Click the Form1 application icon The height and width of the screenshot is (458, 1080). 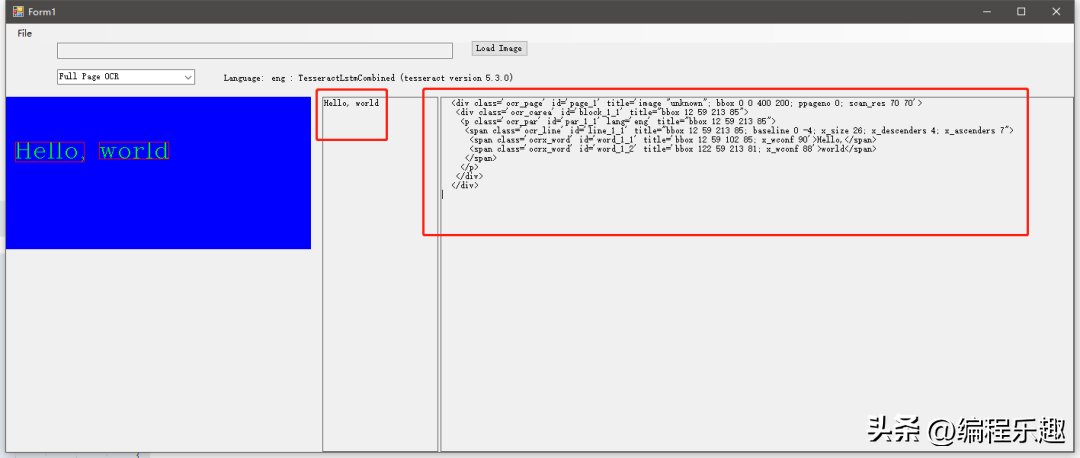[17, 11]
